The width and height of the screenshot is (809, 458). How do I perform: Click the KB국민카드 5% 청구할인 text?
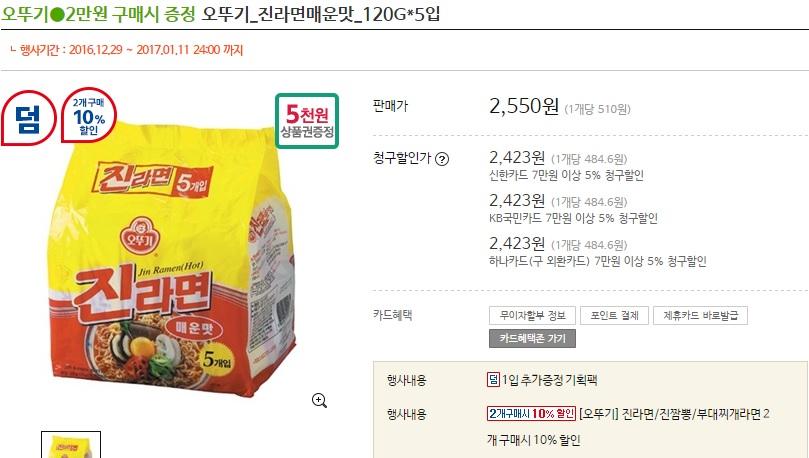[x=573, y=218]
